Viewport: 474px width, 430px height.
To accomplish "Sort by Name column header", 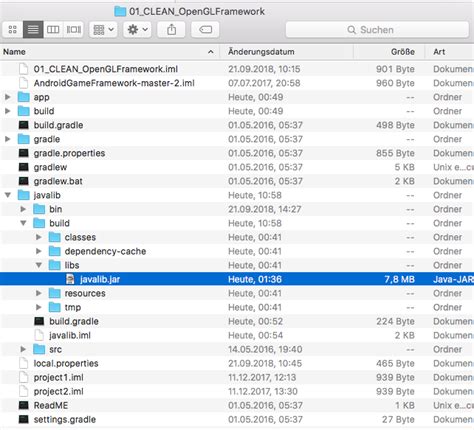I will (x=110, y=52).
